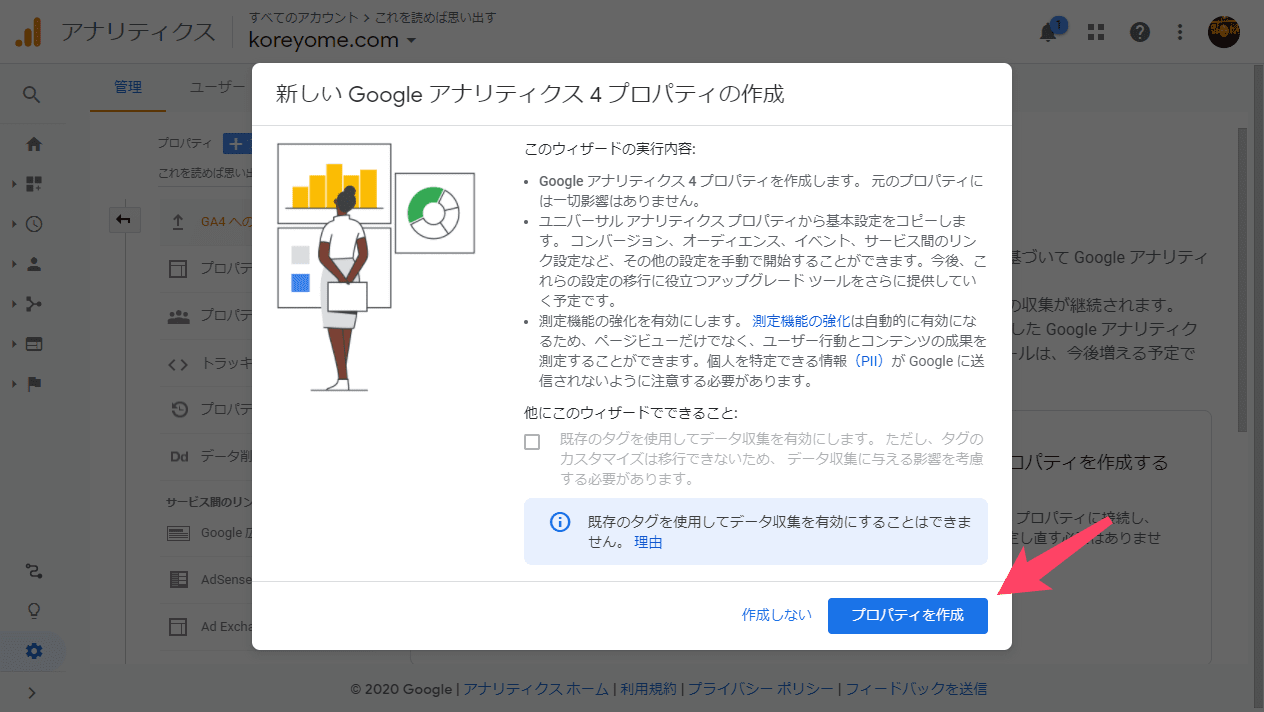
Task: Click the サービス間のリンク section label
Action: (x=208, y=501)
